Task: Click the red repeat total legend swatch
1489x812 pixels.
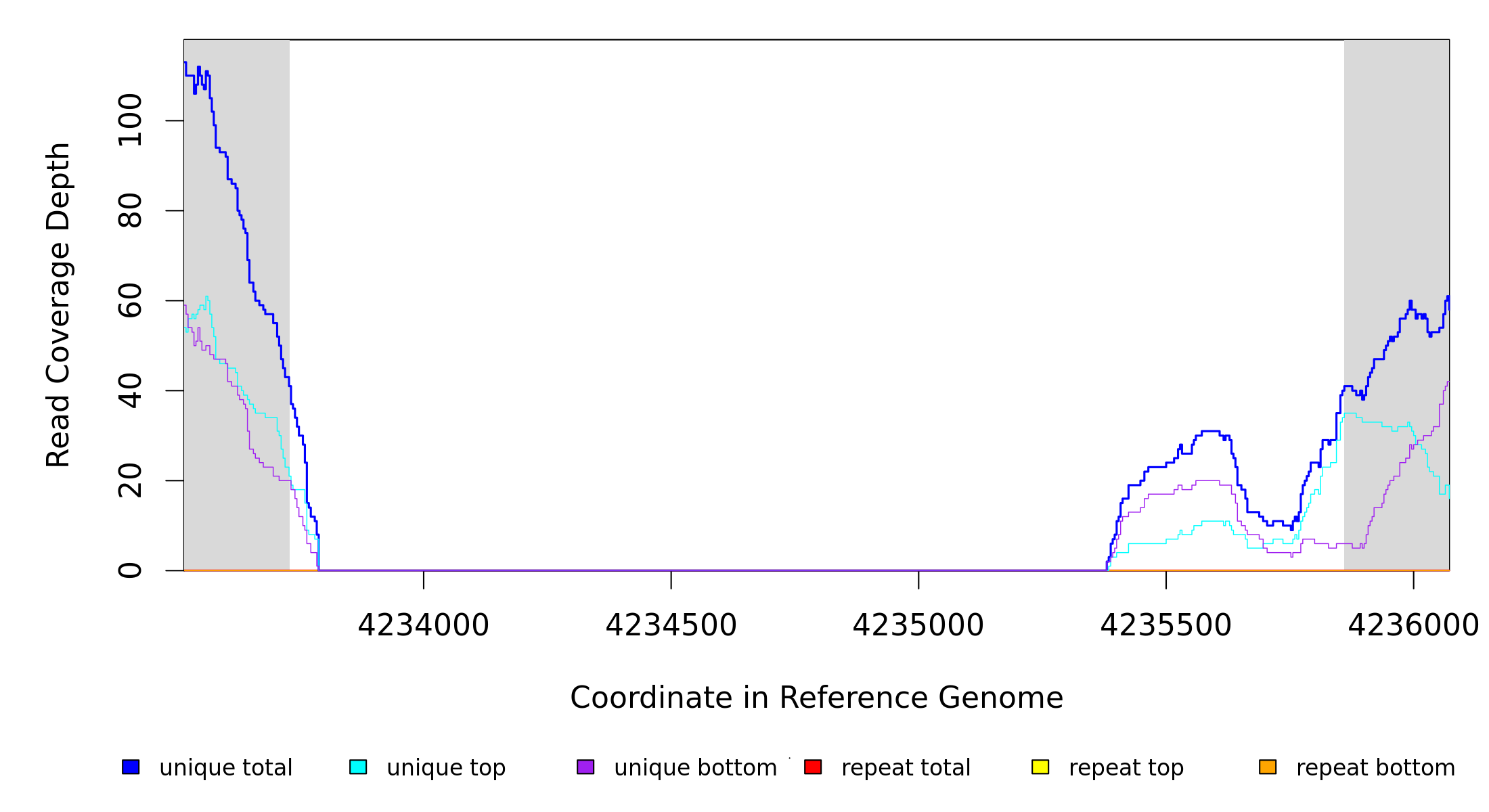Action: 813,767
